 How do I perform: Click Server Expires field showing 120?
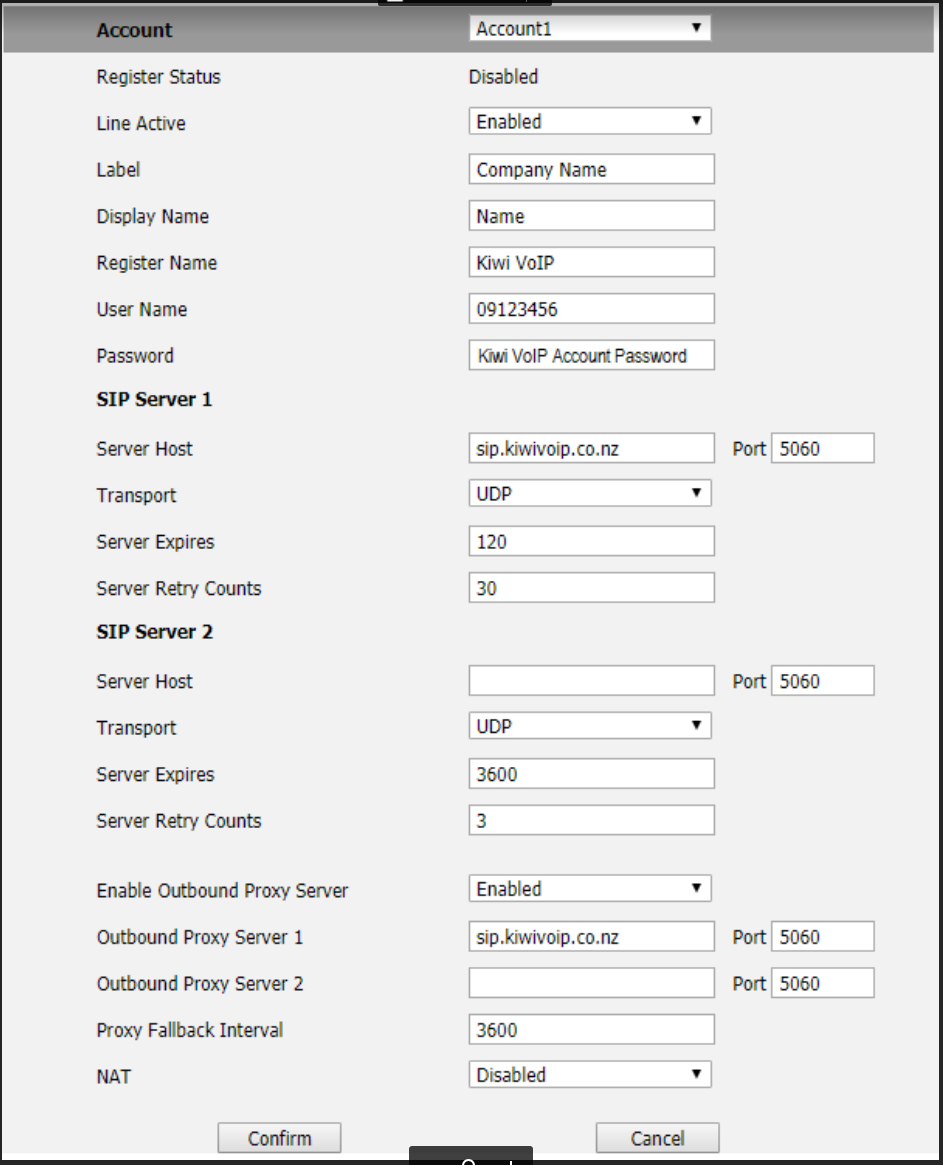(592, 542)
